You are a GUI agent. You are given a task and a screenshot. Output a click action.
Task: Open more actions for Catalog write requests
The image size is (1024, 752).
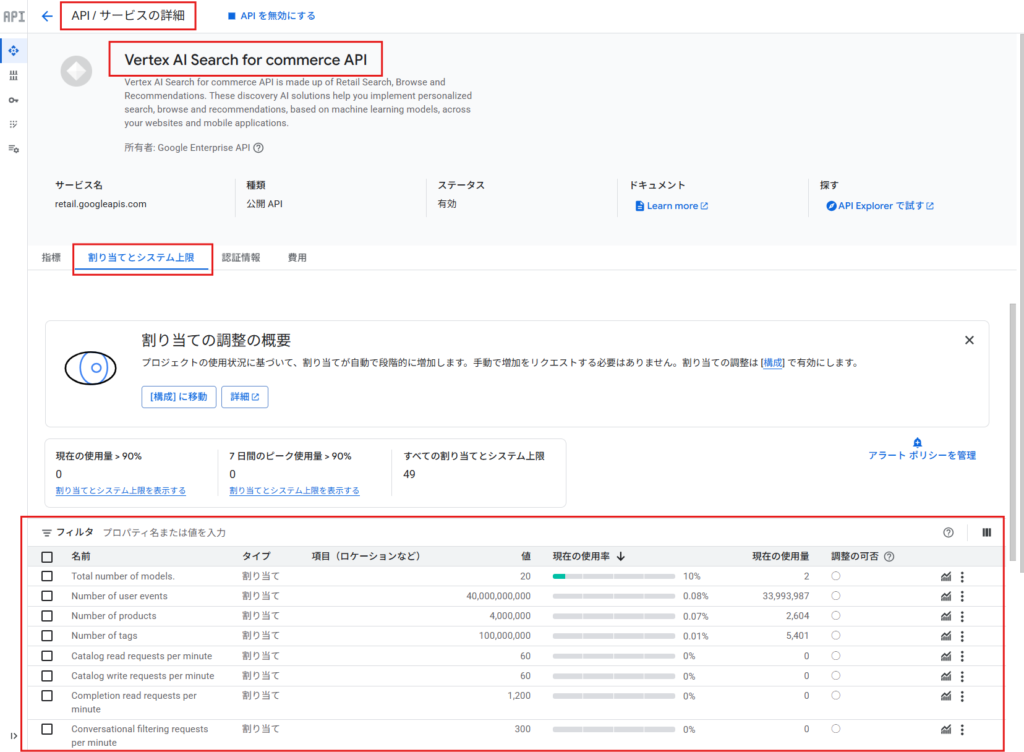point(962,676)
